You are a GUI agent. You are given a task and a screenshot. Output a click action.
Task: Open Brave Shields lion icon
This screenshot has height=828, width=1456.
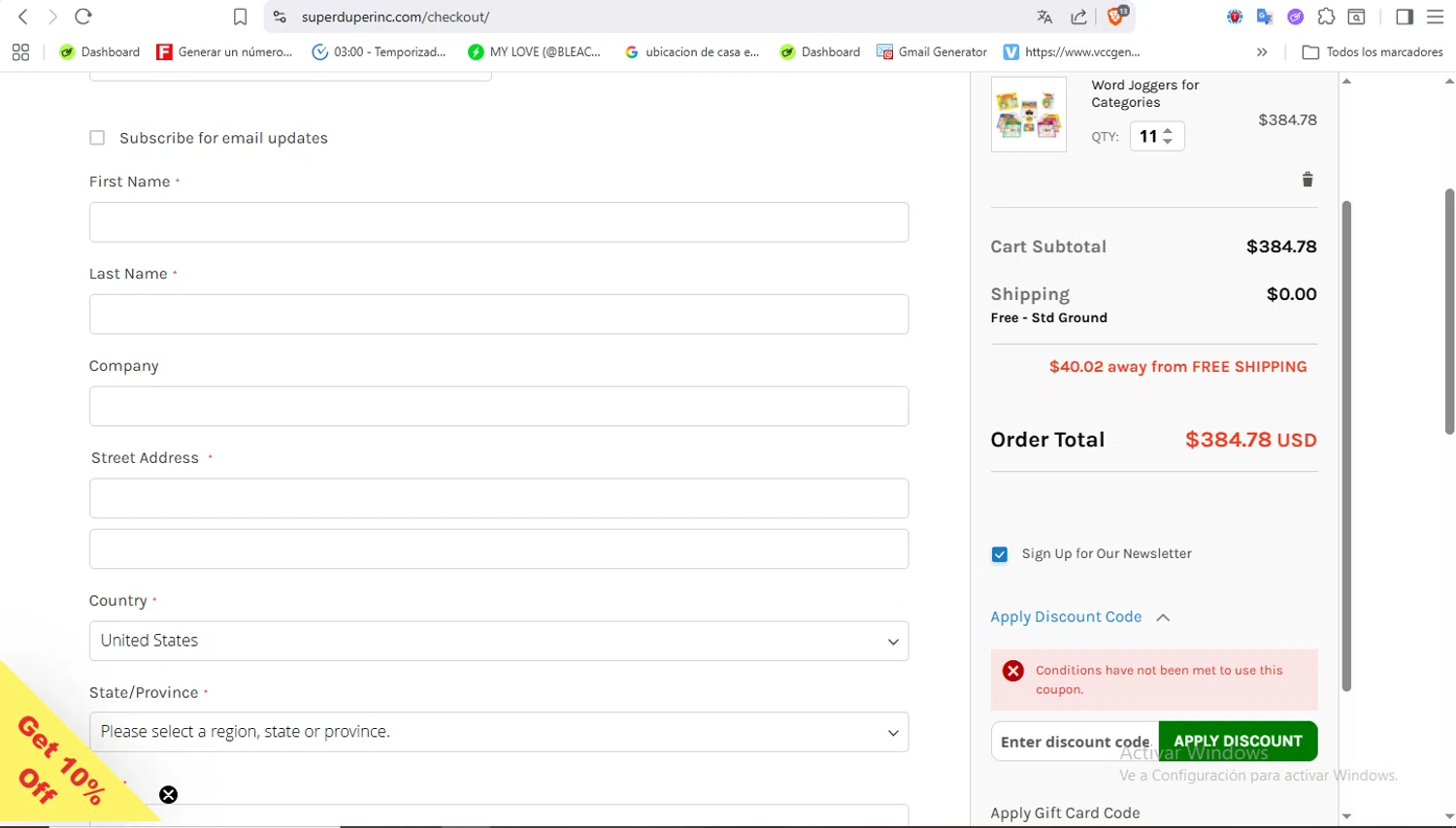click(x=1116, y=16)
